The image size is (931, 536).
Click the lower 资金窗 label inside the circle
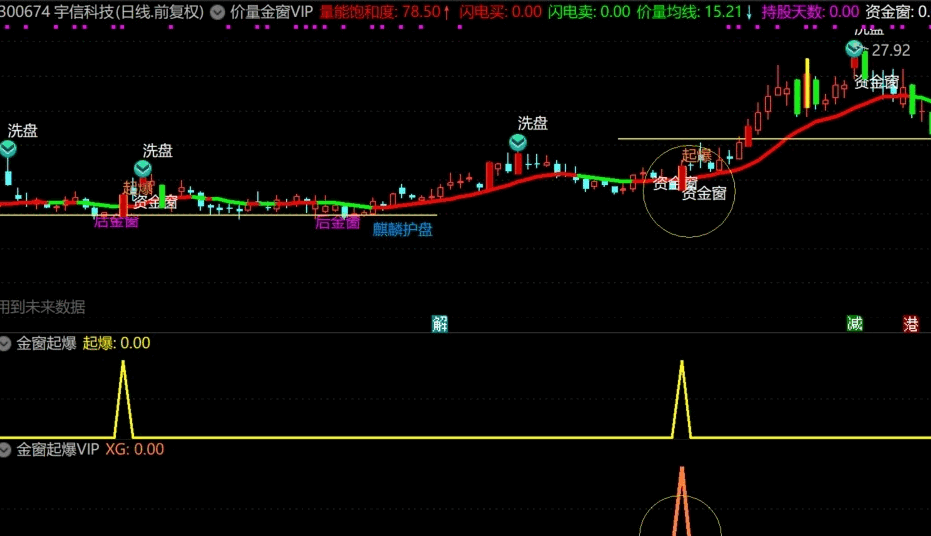704,194
